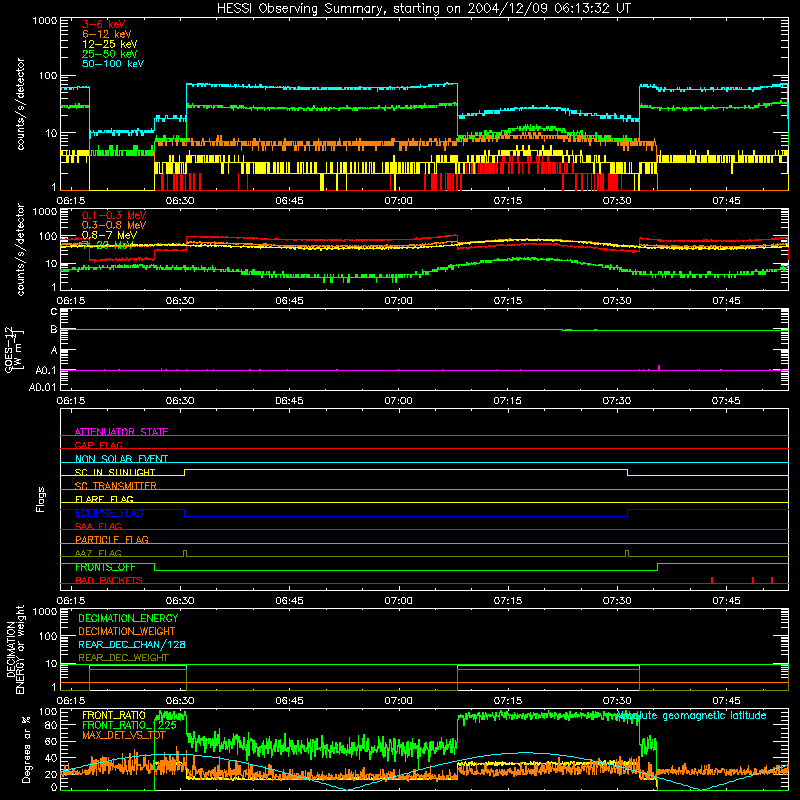The width and height of the screenshot is (800, 800).
Task: Click the DECIMATION_WEIGHT legend label
Action: coord(127,631)
